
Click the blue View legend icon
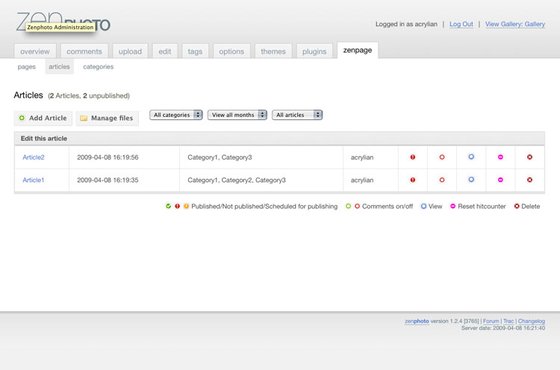pyautogui.click(x=424, y=206)
